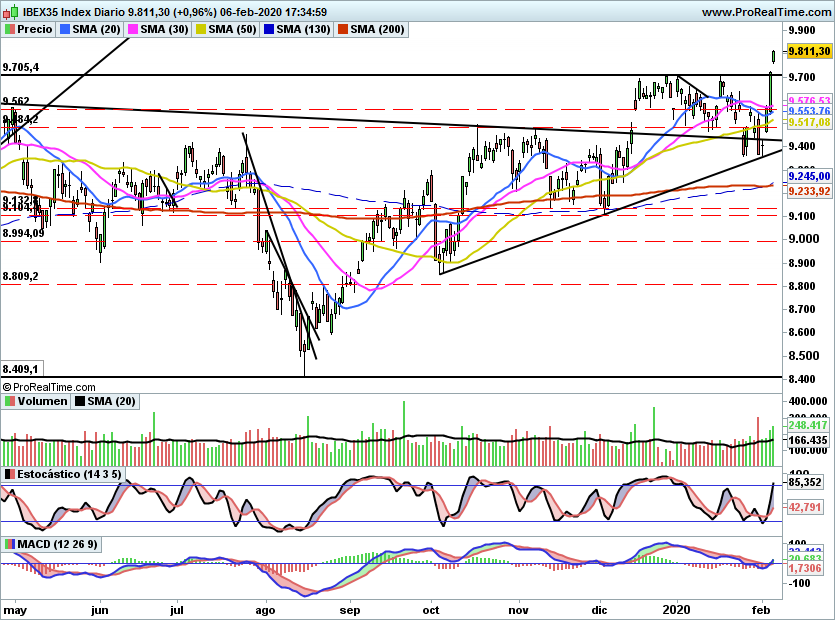The height and width of the screenshot is (620, 835).
Task: Click the jun month on time axis
Action: (x=100, y=610)
